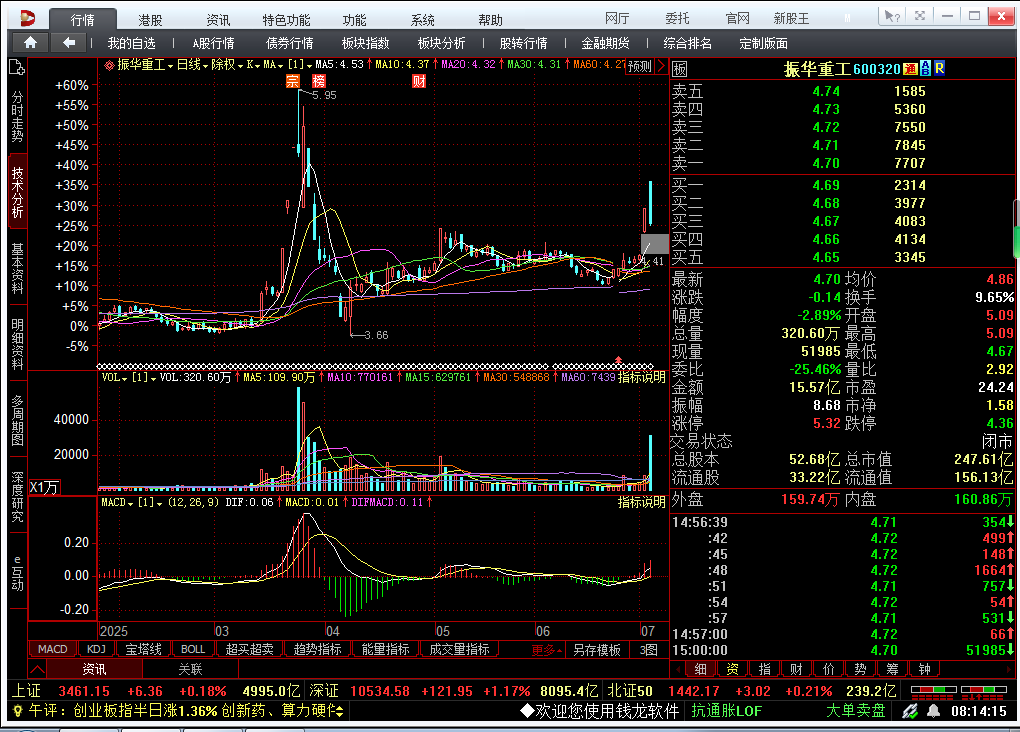1020x732 pixels.
Task: Open the 帮助 menu
Action: pyautogui.click(x=490, y=20)
